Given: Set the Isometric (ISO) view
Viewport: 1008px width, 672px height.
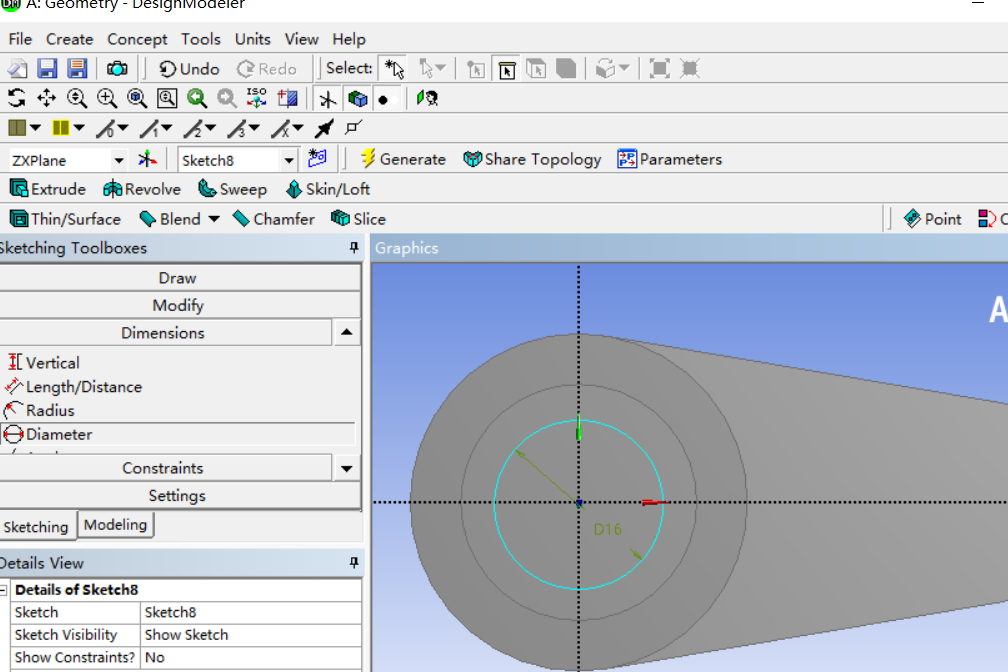Looking at the screenshot, I should (256, 98).
